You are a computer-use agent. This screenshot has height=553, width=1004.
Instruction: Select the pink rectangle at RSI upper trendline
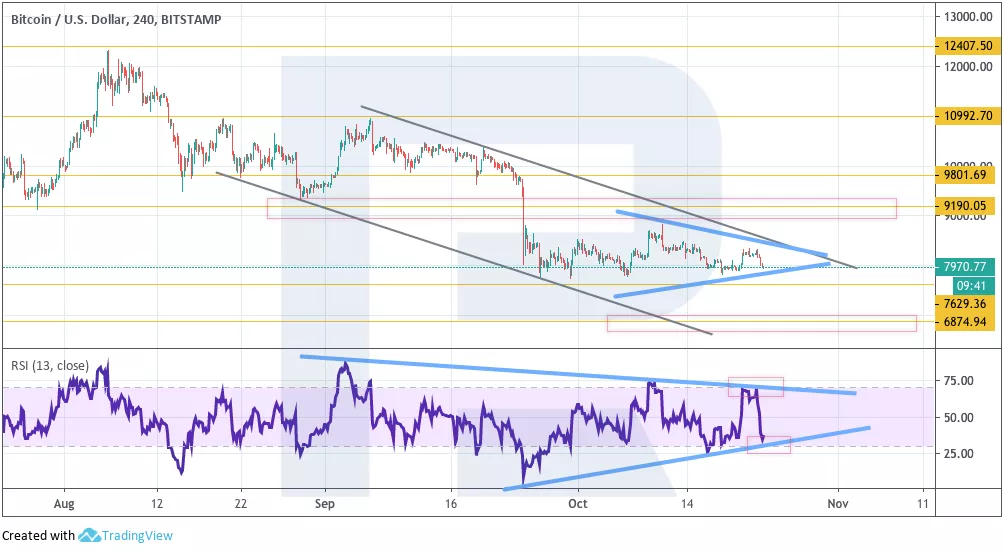coord(755,386)
